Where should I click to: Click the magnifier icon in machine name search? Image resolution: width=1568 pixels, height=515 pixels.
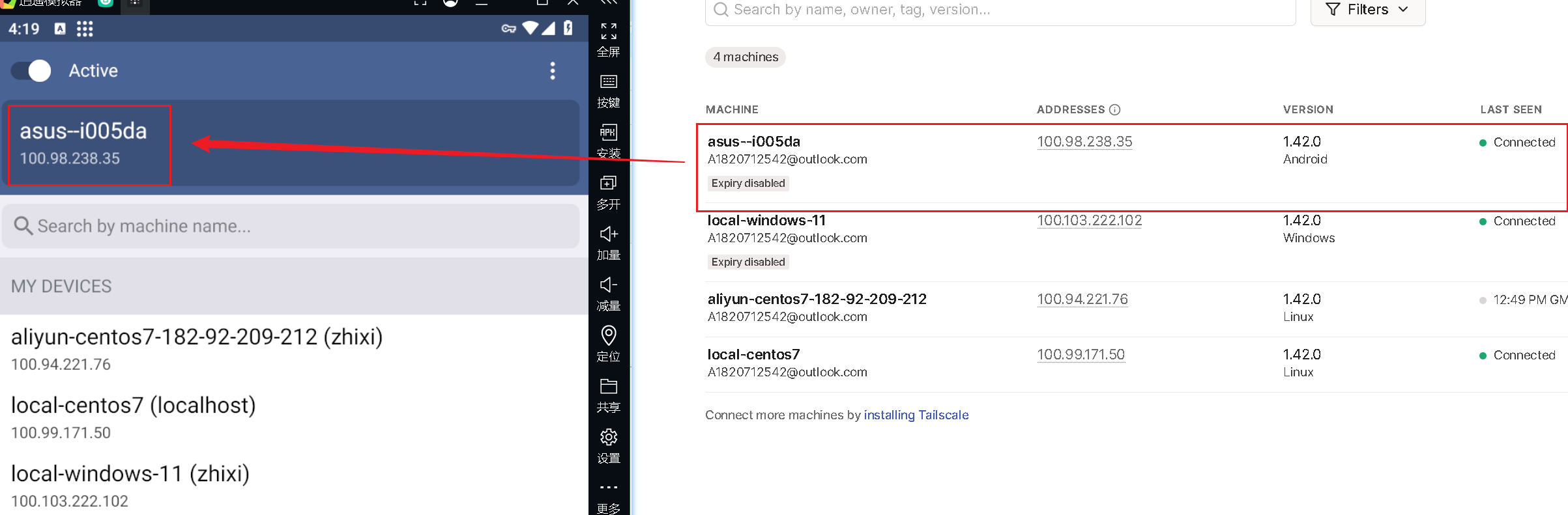coord(23,226)
